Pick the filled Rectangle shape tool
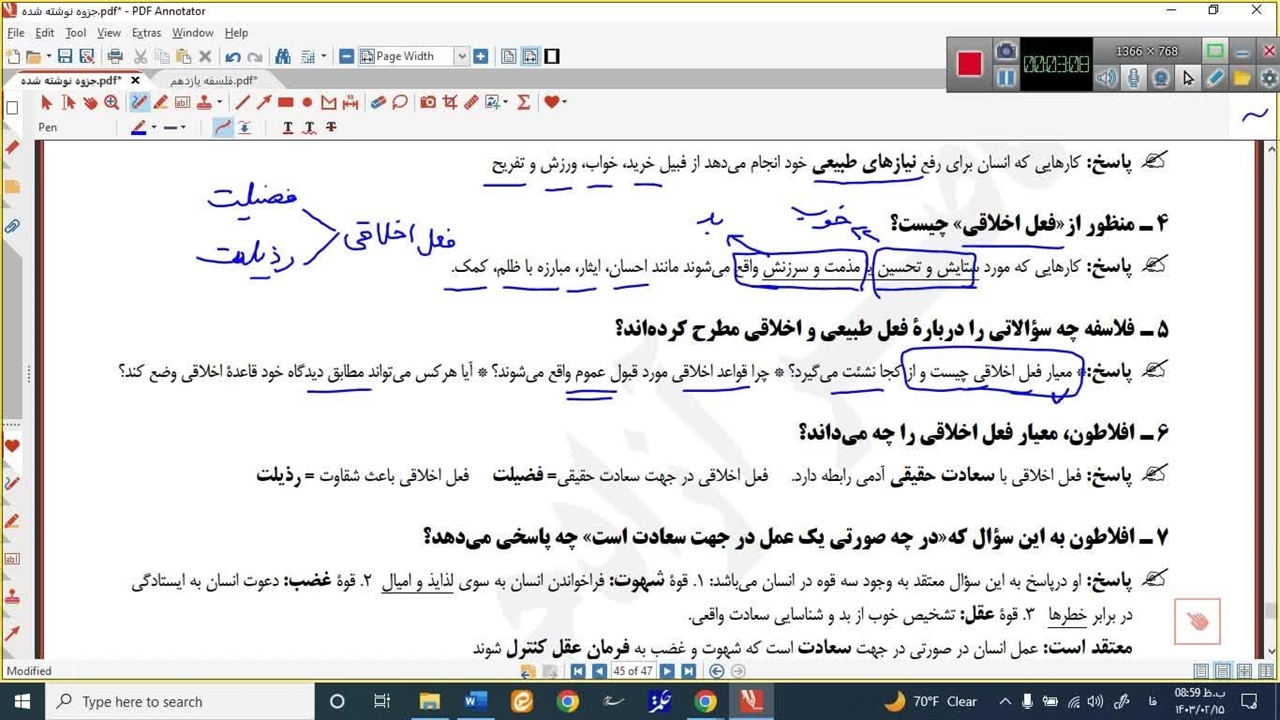 point(286,102)
